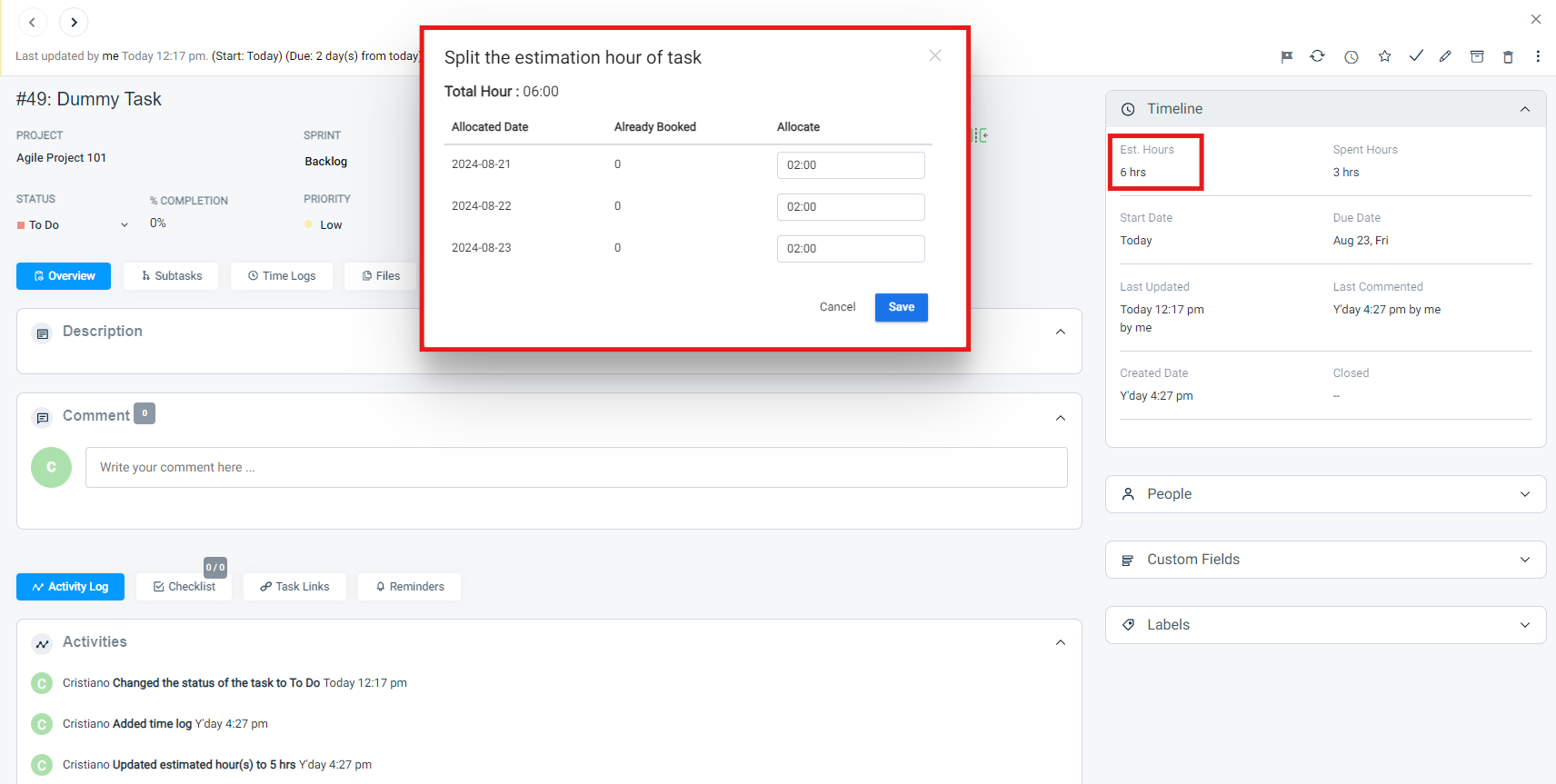Switch to the Time Logs tab
The height and width of the screenshot is (784, 1556).
[x=282, y=276]
